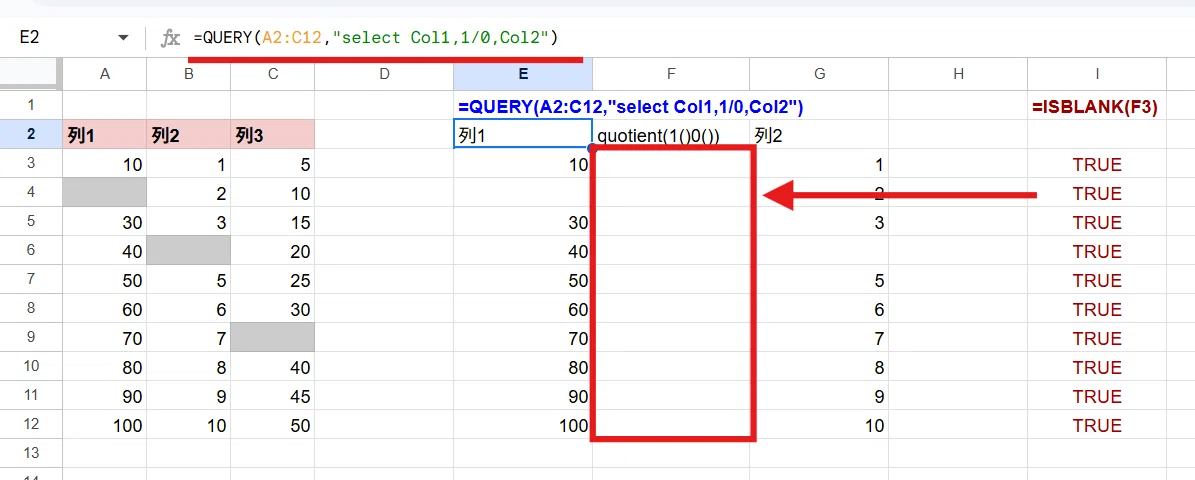The height and width of the screenshot is (480, 1195).
Task: Click cell E5 with value 30
Action: [523, 222]
